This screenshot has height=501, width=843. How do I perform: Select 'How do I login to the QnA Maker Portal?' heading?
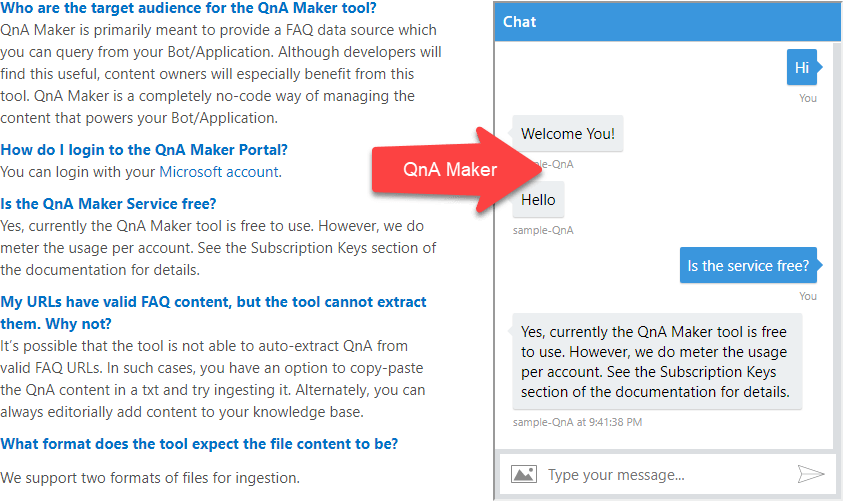[144, 150]
